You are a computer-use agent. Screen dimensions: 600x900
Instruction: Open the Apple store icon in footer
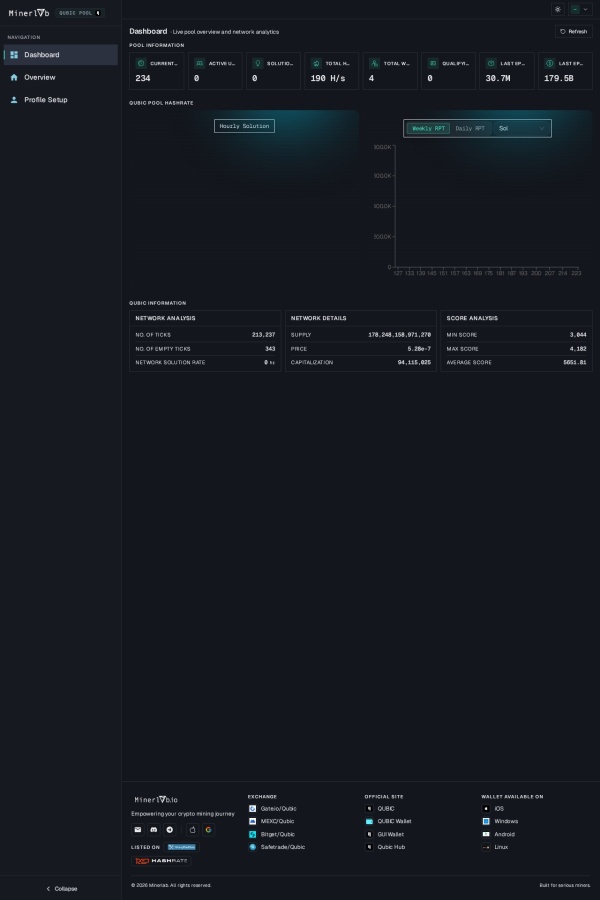192,829
